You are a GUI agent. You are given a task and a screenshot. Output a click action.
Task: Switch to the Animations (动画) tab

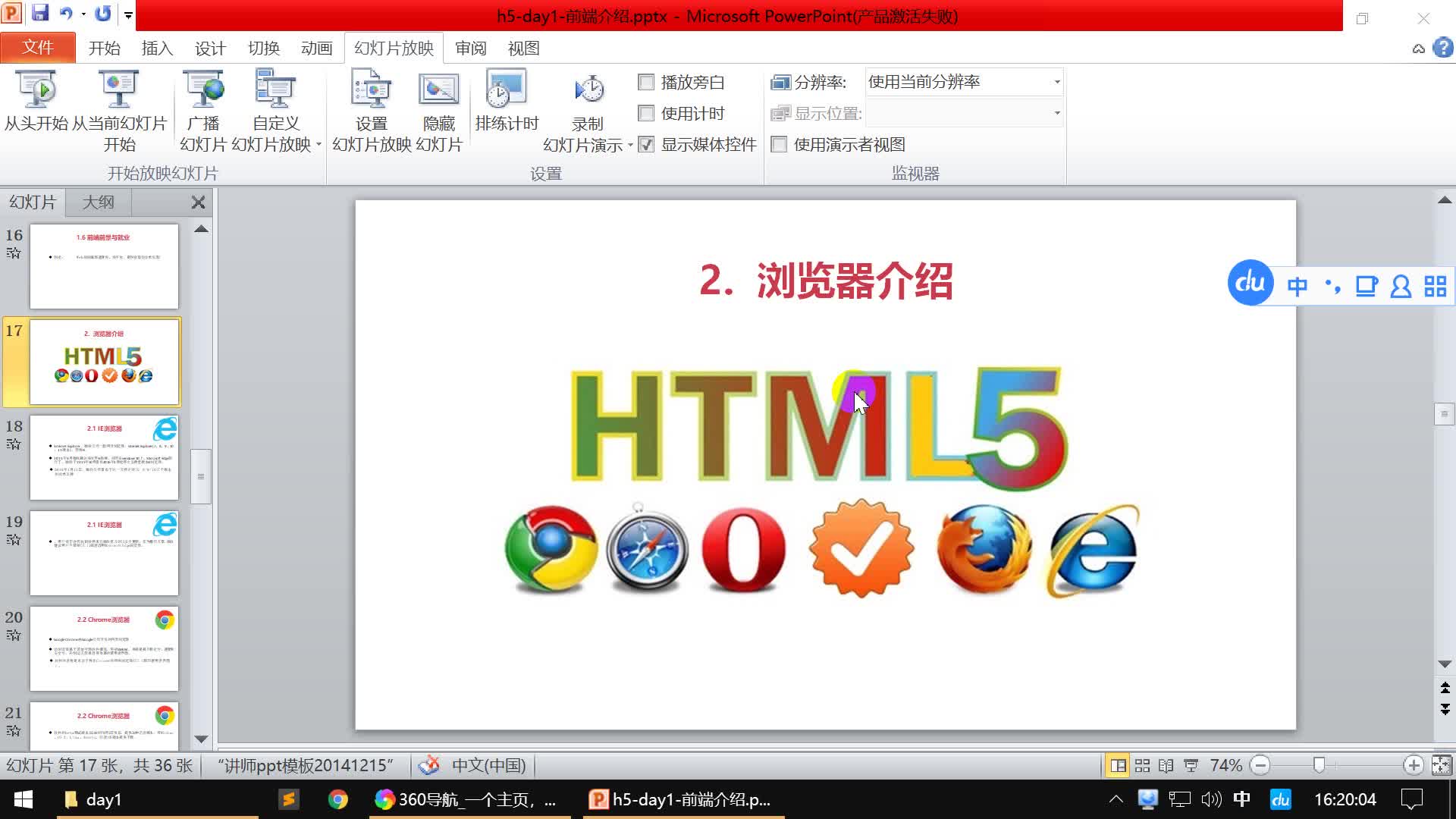click(316, 48)
